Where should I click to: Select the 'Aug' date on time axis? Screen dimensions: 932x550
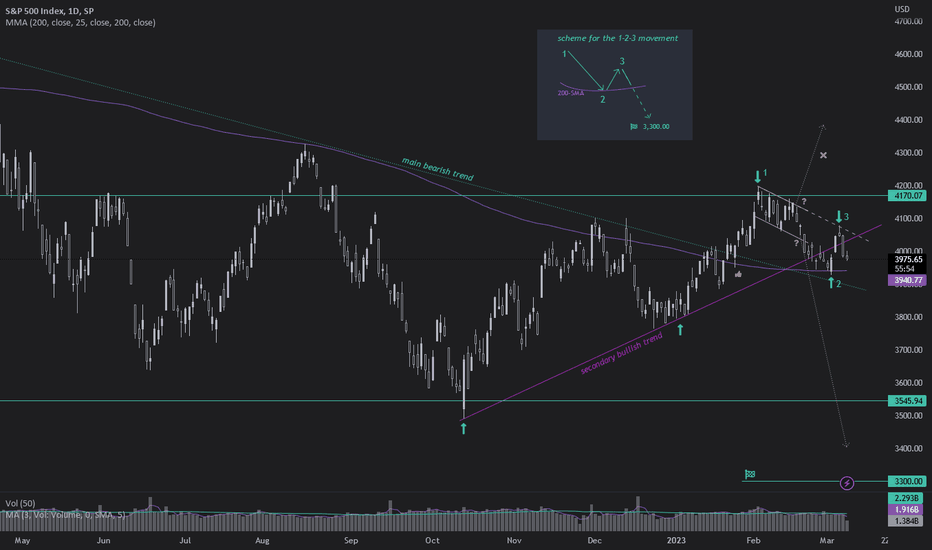coord(262,540)
